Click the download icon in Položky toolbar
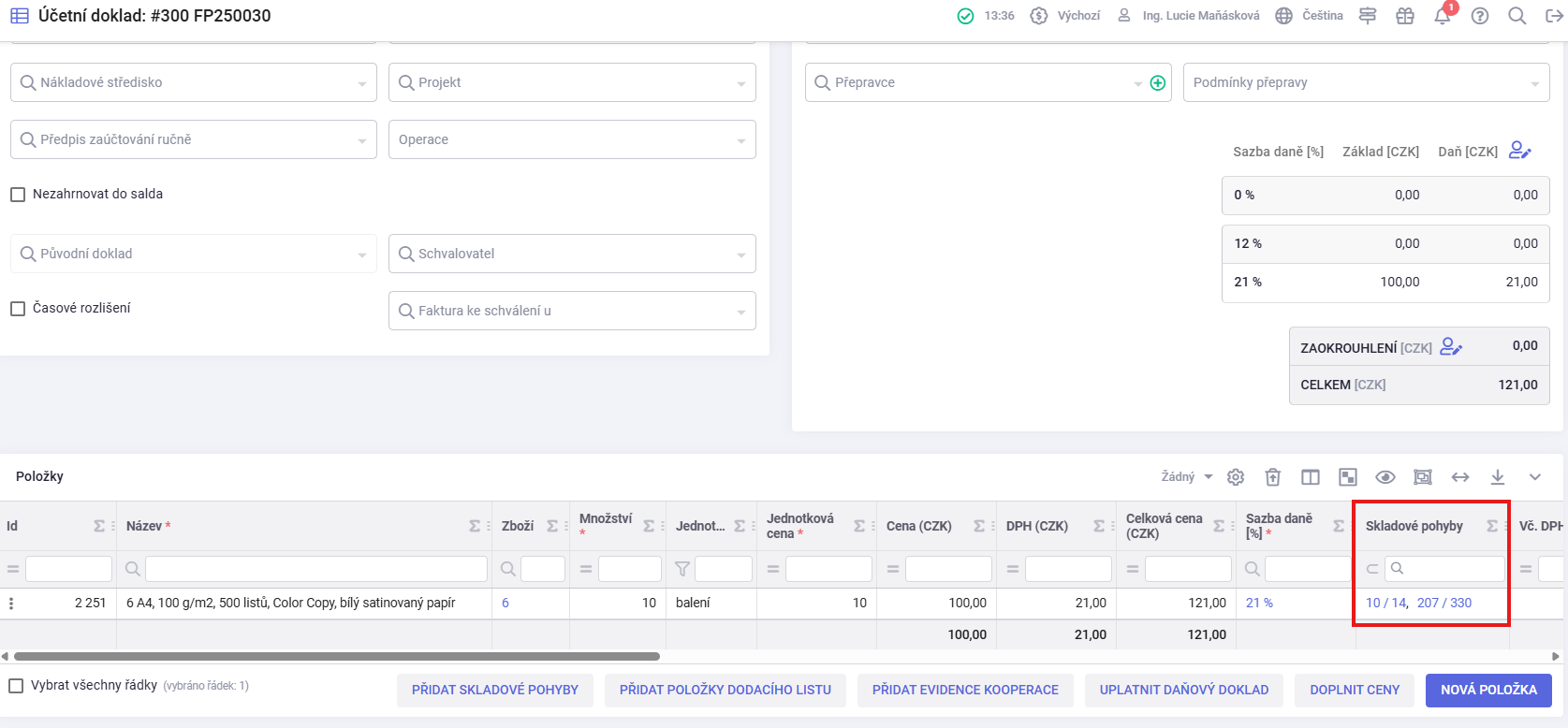The width and height of the screenshot is (1568, 728). pos(1498,477)
